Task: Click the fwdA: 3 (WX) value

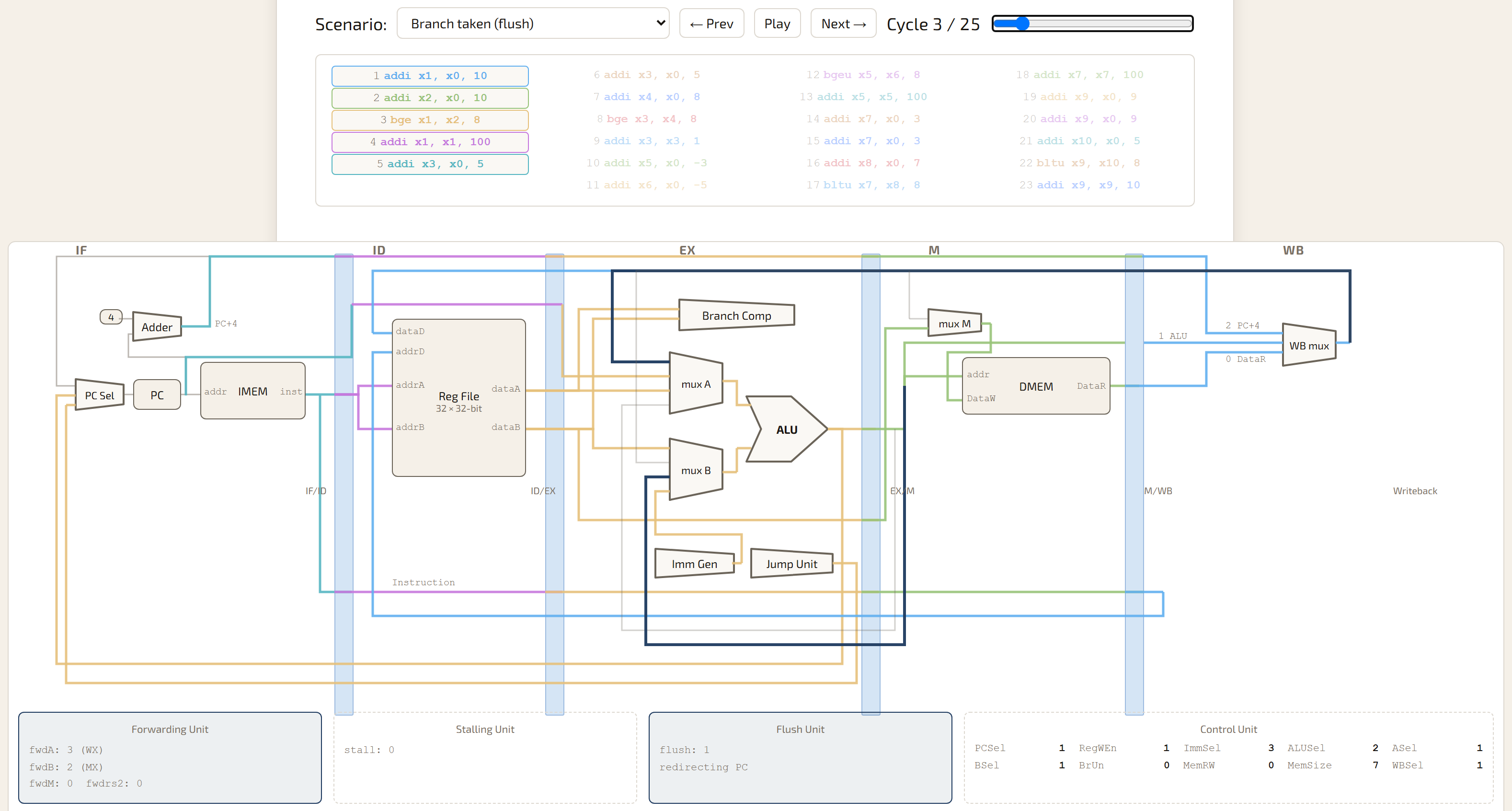Action: point(66,750)
